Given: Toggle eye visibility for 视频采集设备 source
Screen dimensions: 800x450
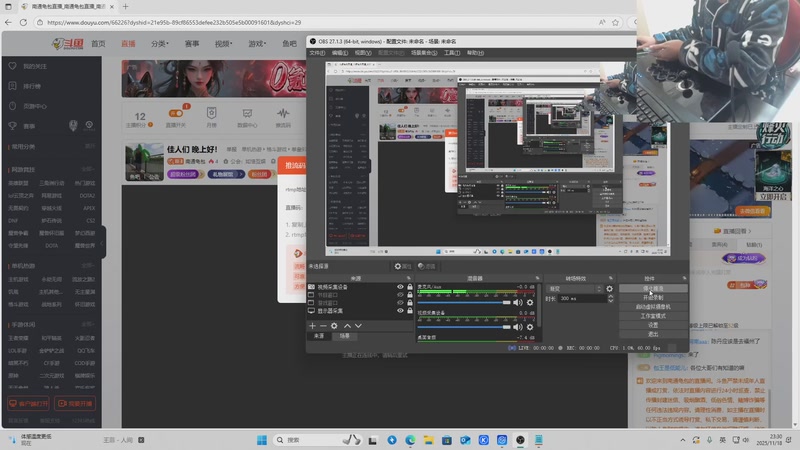Looking at the screenshot, I should [401, 287].
